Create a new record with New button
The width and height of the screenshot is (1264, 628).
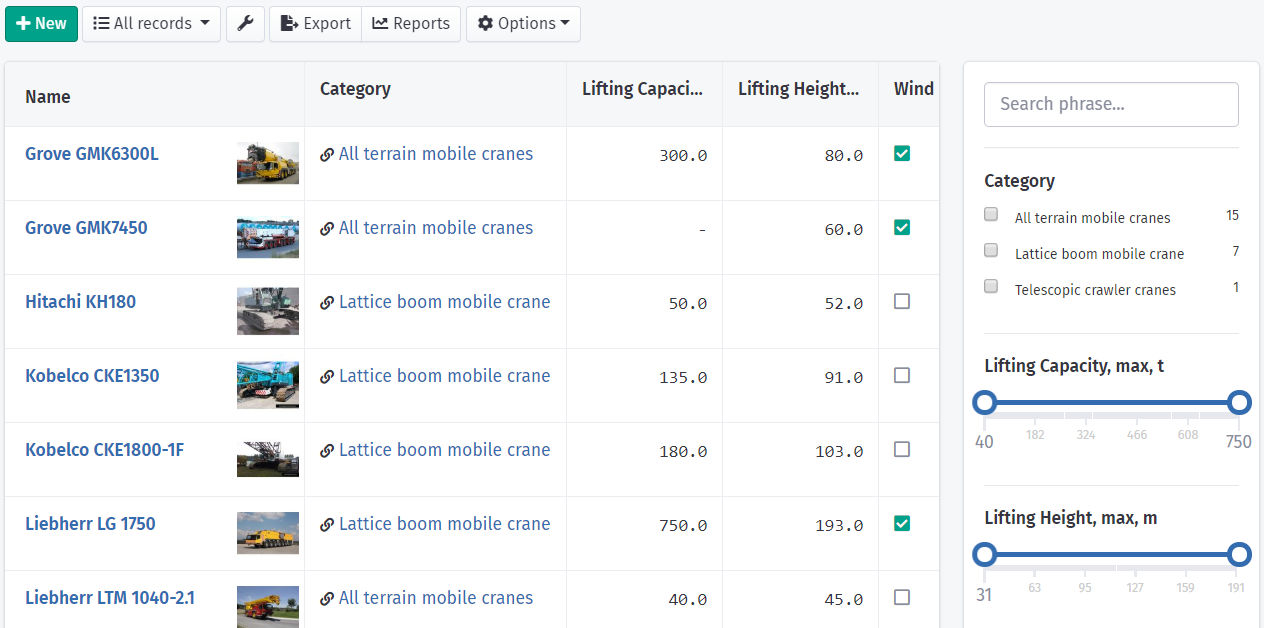coord(41,24)
